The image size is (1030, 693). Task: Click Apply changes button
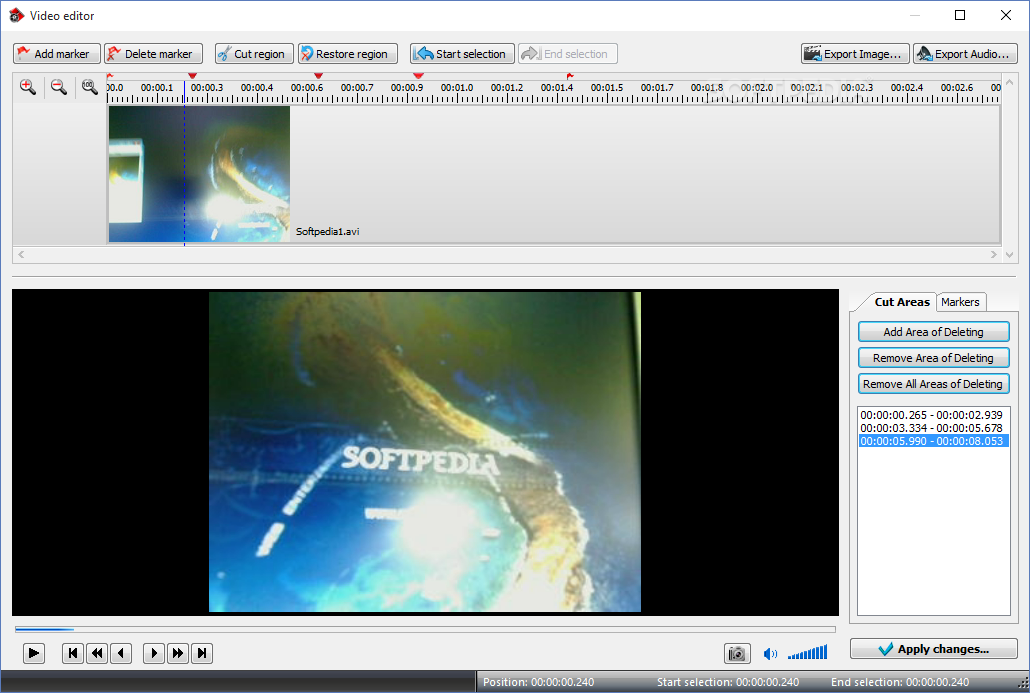pyautogui.click(x=933, y=649)
